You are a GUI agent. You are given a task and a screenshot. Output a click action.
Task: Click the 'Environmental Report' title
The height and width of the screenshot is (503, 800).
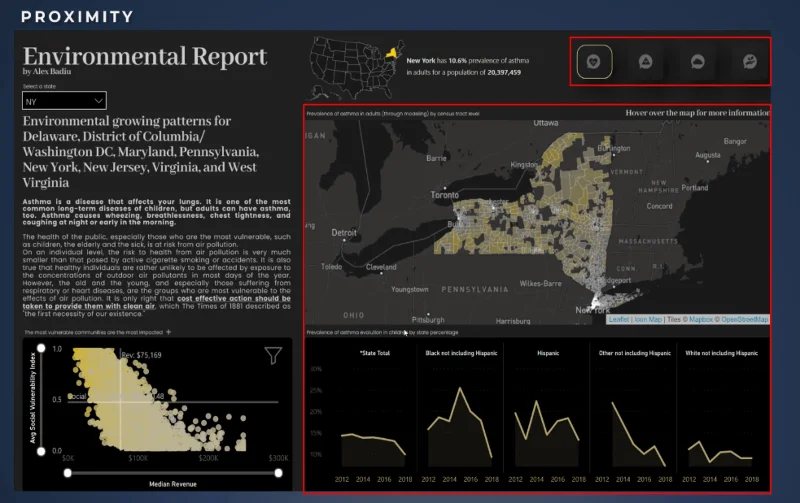point(144,56)
